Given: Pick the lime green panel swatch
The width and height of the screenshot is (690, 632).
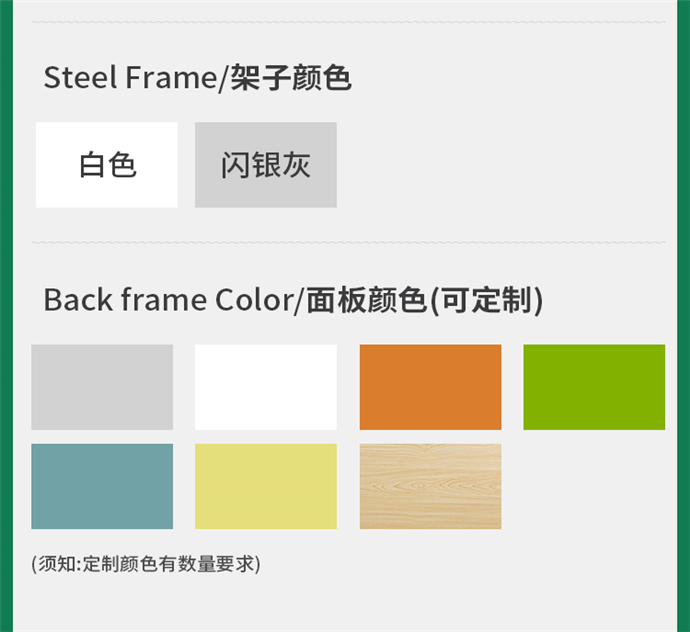Looking at the screenshot, I should pyautogui.click(x=594, y=387).
